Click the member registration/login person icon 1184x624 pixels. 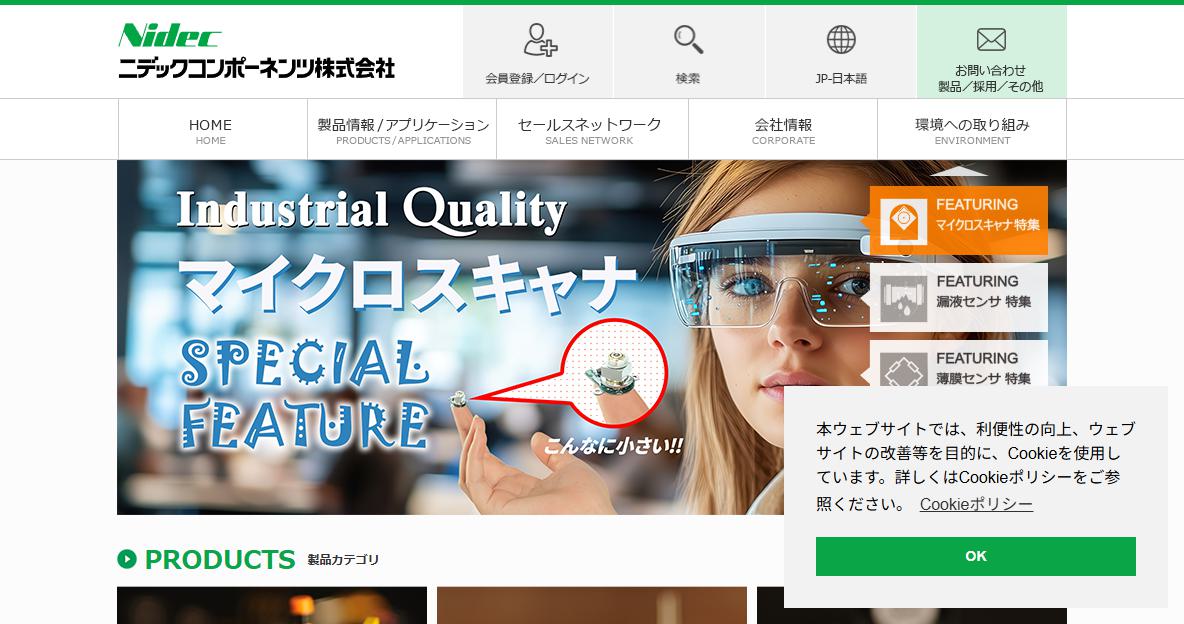pyautogui.click(x=540, y=39)
